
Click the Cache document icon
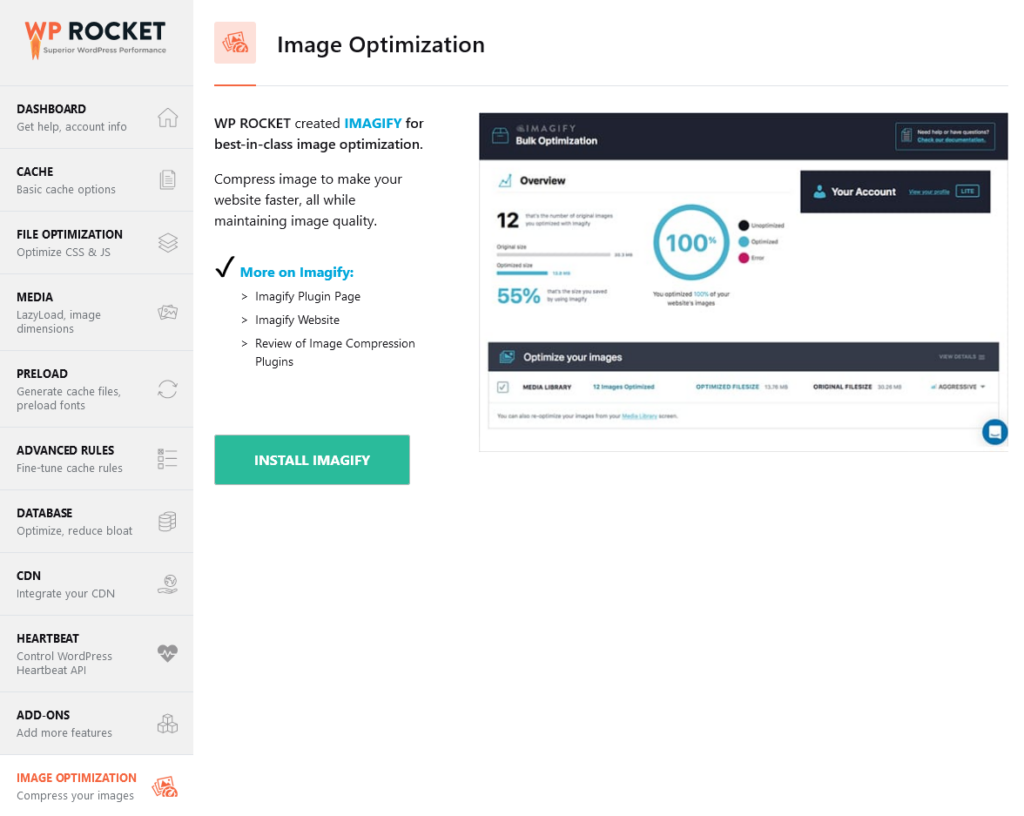pyautogui.click(x=168, y=180)
